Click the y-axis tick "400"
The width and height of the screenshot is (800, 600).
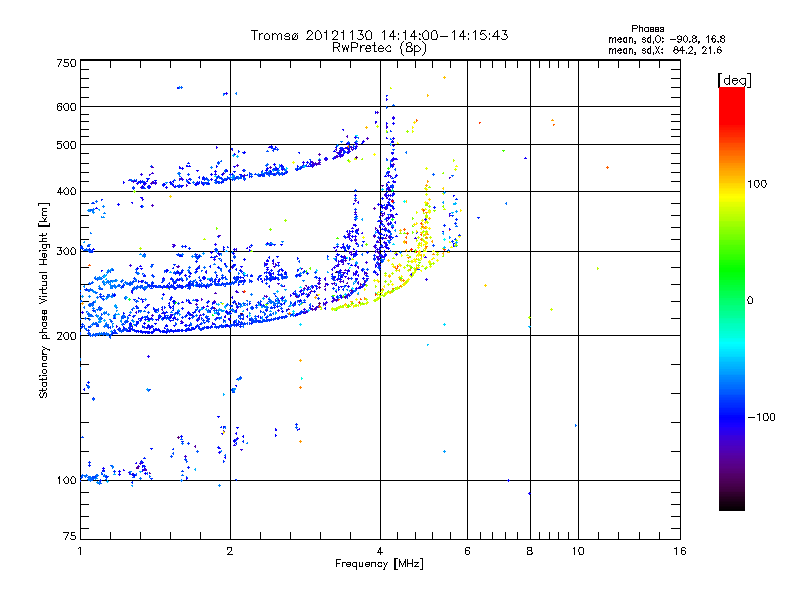67,192
